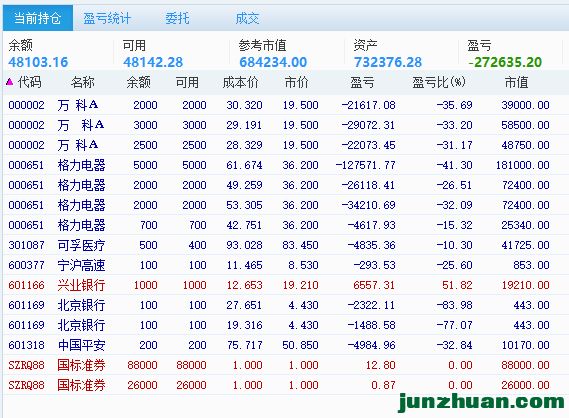
Task: Select the 中国平安 601318 row
Action: (x=279, y=345)
